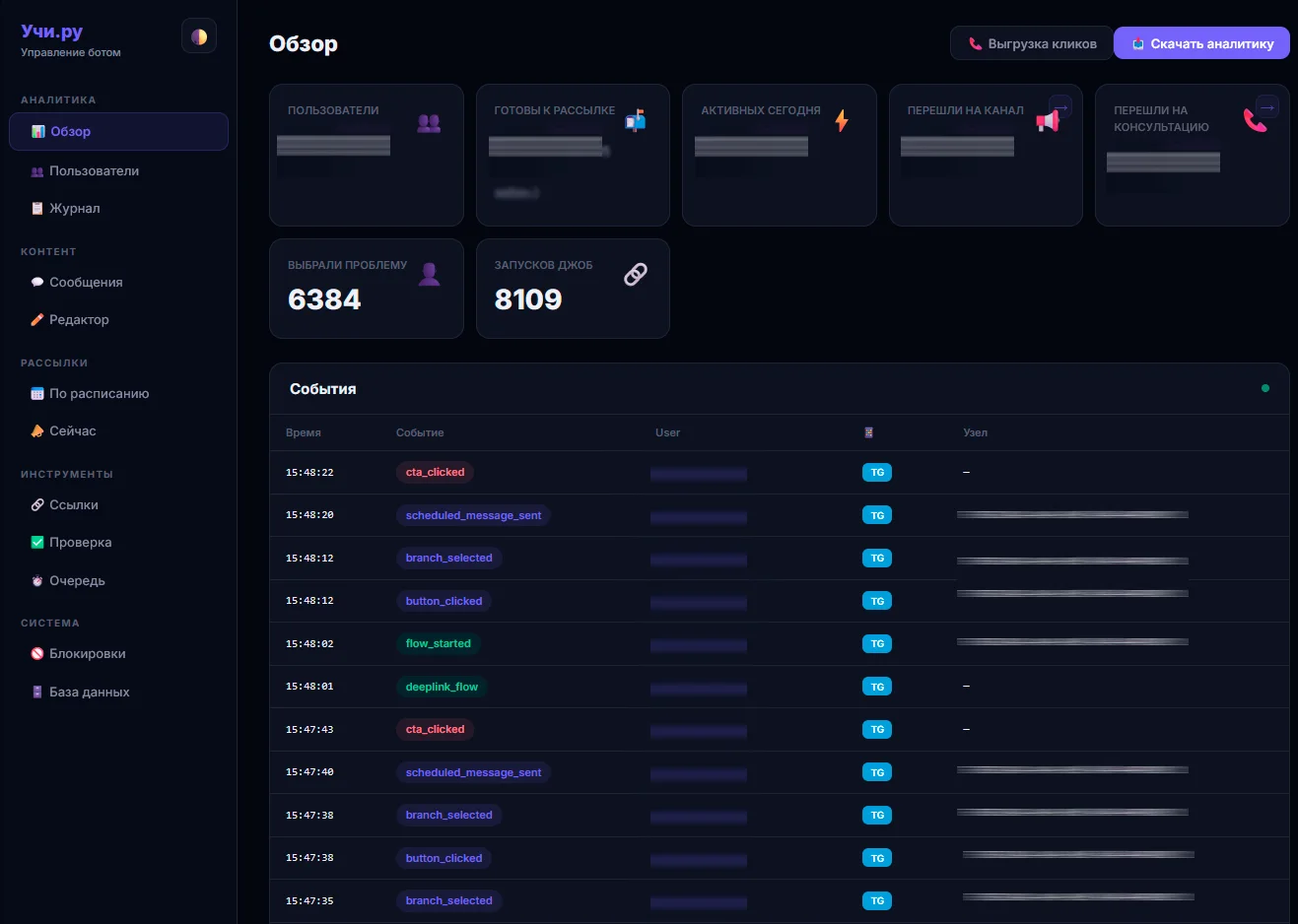The height and width of the screenshot is (924, 1298).
Task: Select the megaphone icon beside Сейчас
Action: click(37, 430)
